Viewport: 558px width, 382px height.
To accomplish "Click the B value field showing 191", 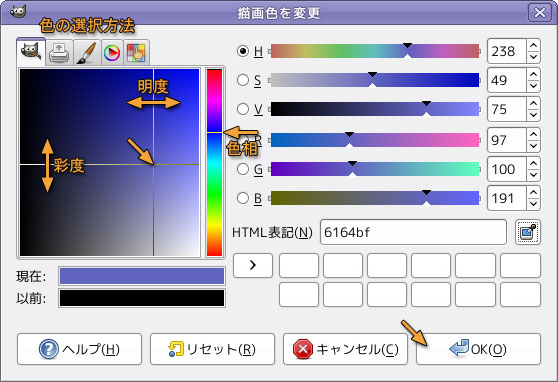I will 507,198.
